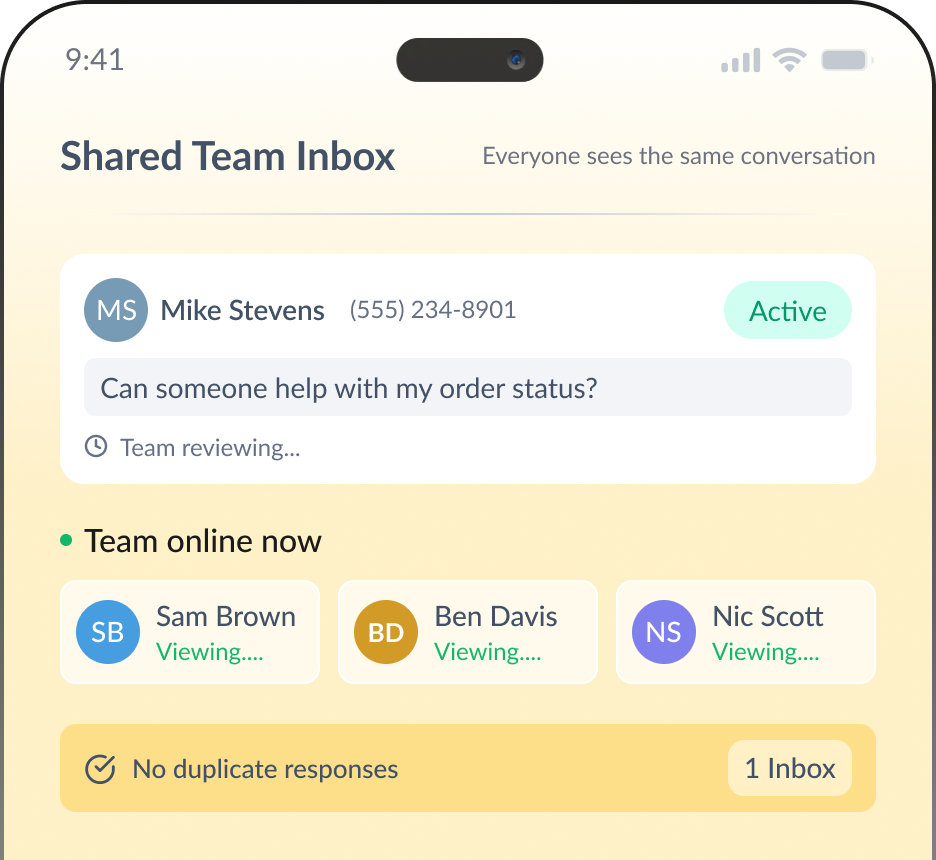Open Sam Brown's team member card

click(190, 632)
